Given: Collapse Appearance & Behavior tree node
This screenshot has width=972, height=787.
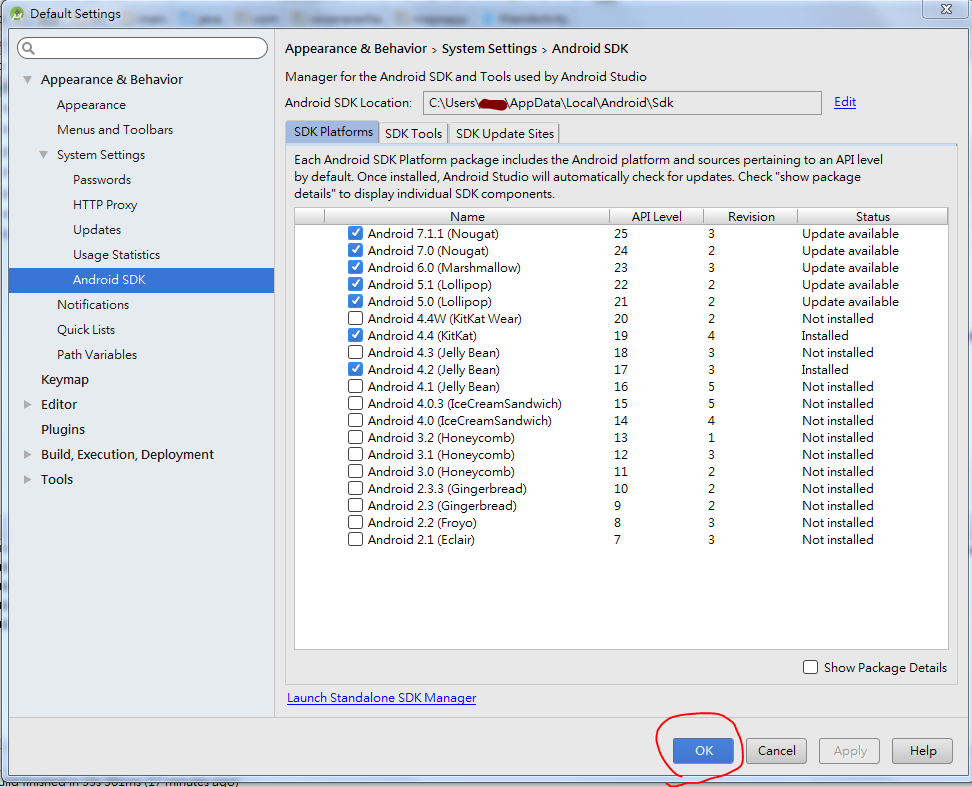Looking at the screenshot, I should [x=27, y=79].
